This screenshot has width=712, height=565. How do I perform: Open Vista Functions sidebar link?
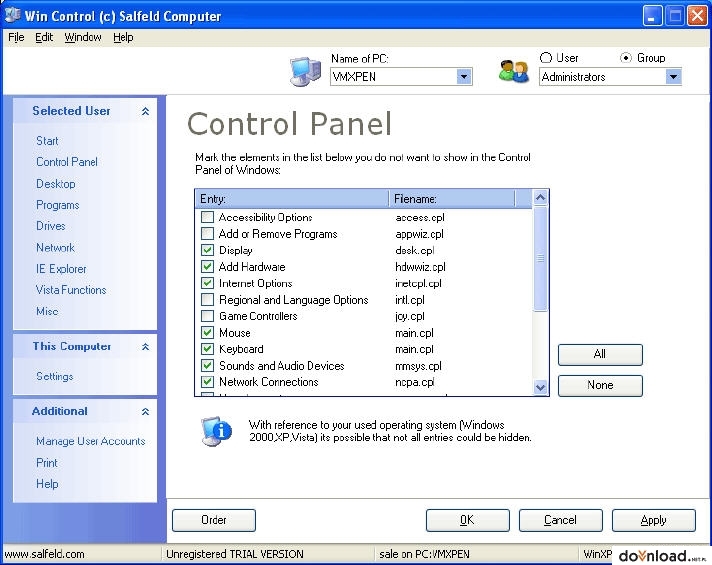click(71, 290)
